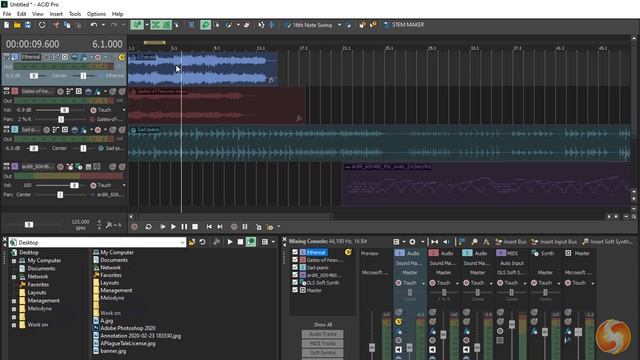640x360 pixels.
Task: Click the Audio Tracks filter button
Action: [322, 334]
